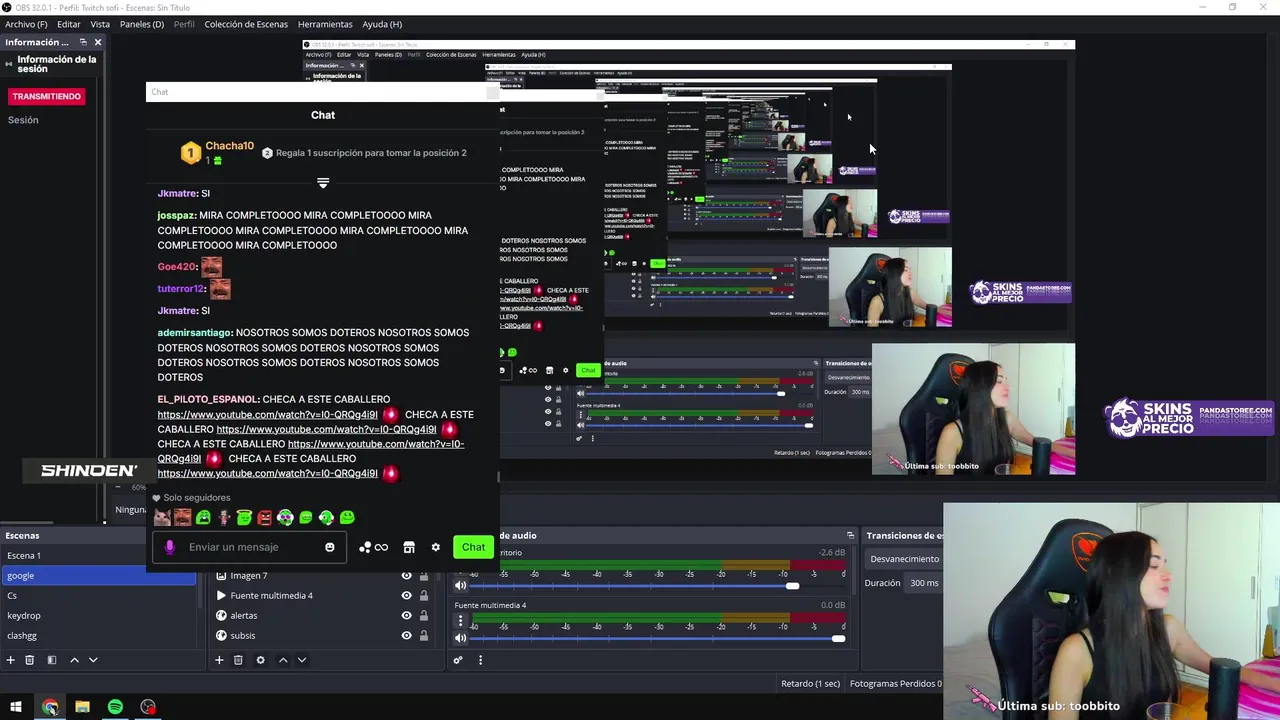Viewport: 1280px width, 720px height.
Task: Open Chrome from the Windows taskbar
Action: (x=50, y=707)
